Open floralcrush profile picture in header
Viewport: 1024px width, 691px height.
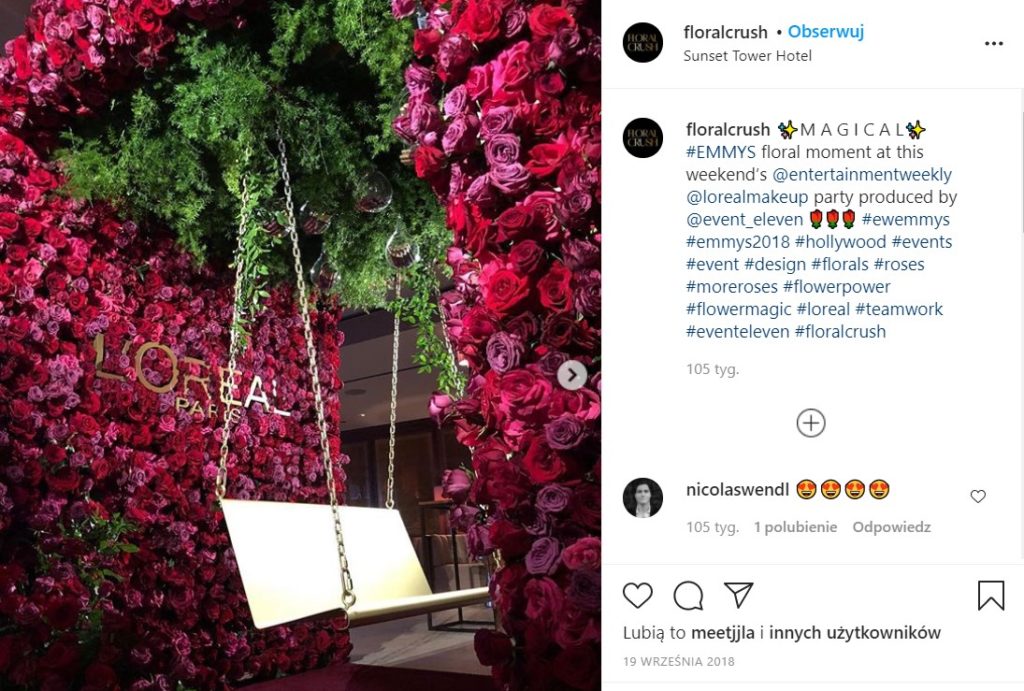click(643, 43)
